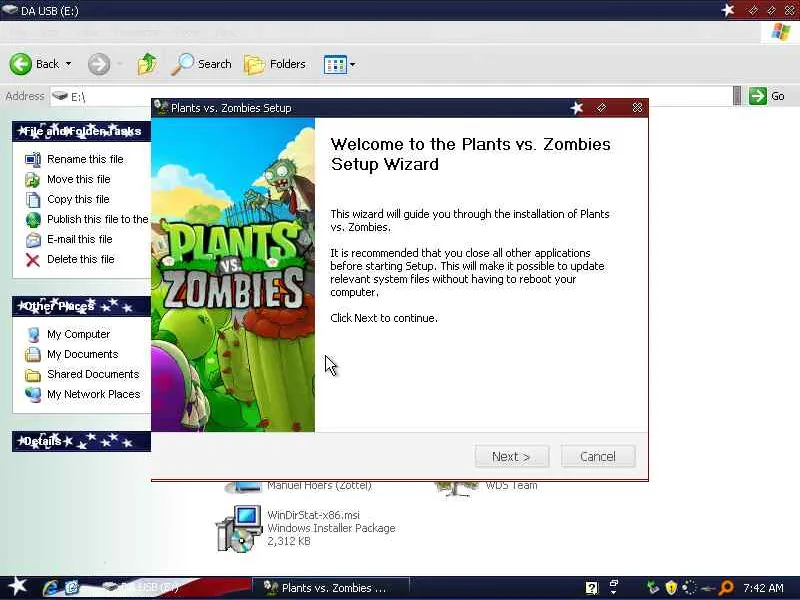Click the Publish globe icon
The image size is (800, 600).
[x=33, y=219]
